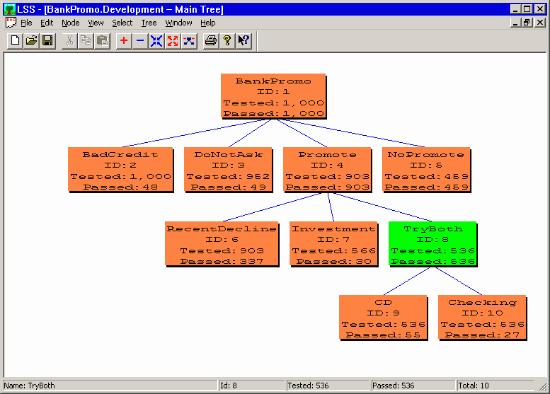Click the Copy toolbar icon

click(x=86, y=41)
